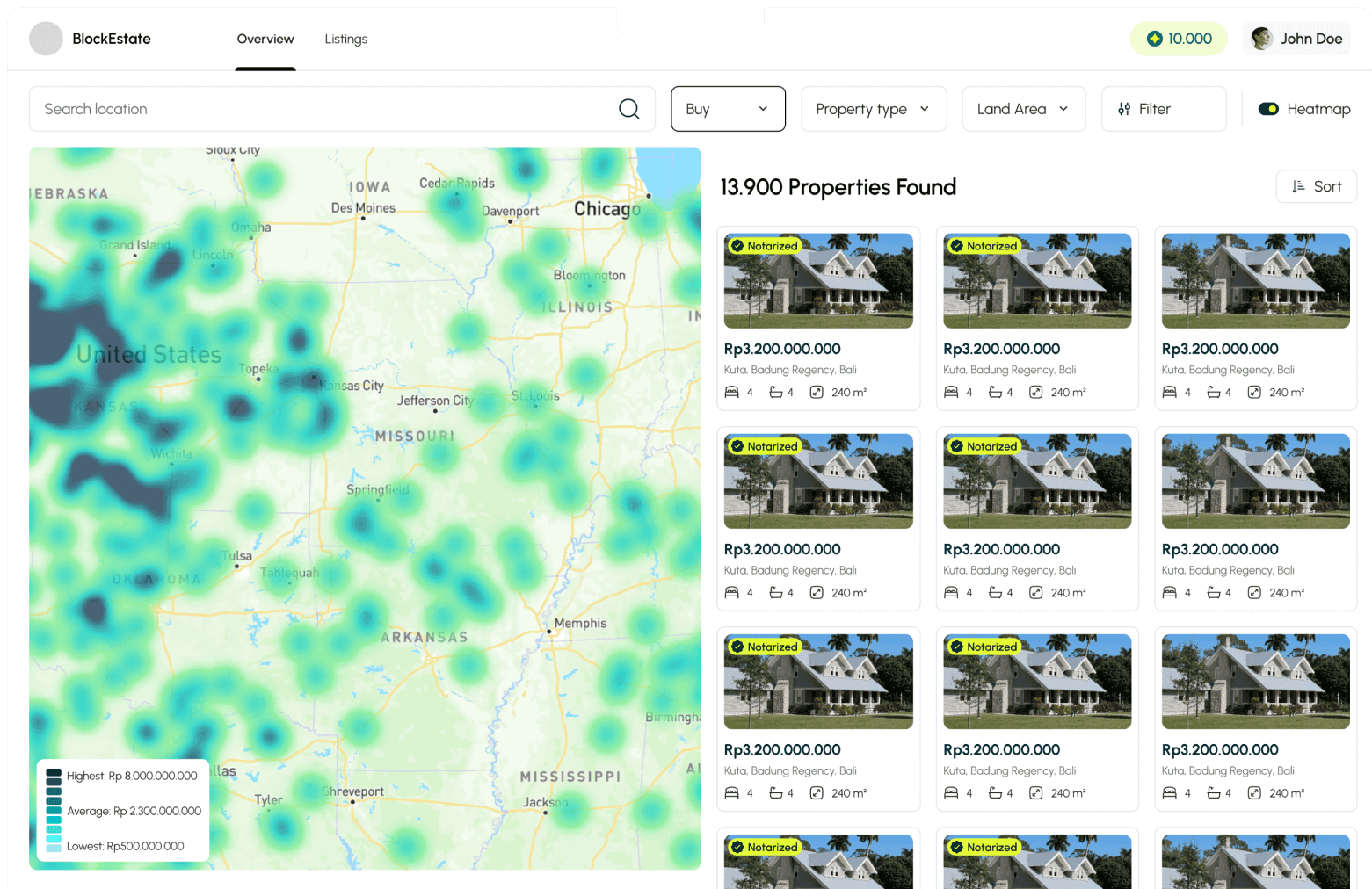Click Shreveport label on the map

[x=352, y=791]
